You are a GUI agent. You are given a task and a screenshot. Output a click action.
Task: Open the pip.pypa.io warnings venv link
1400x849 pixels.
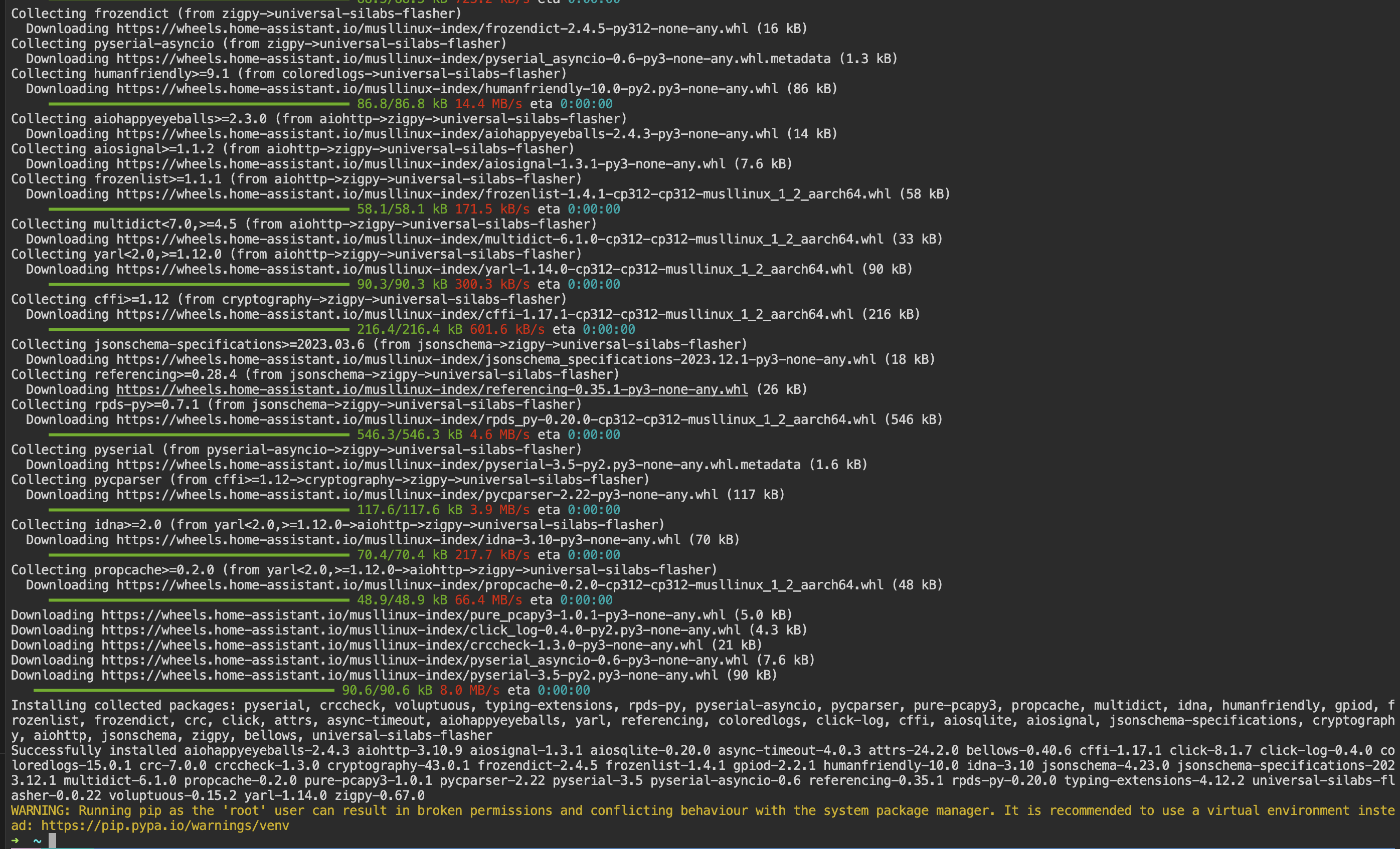click(165, 826)
